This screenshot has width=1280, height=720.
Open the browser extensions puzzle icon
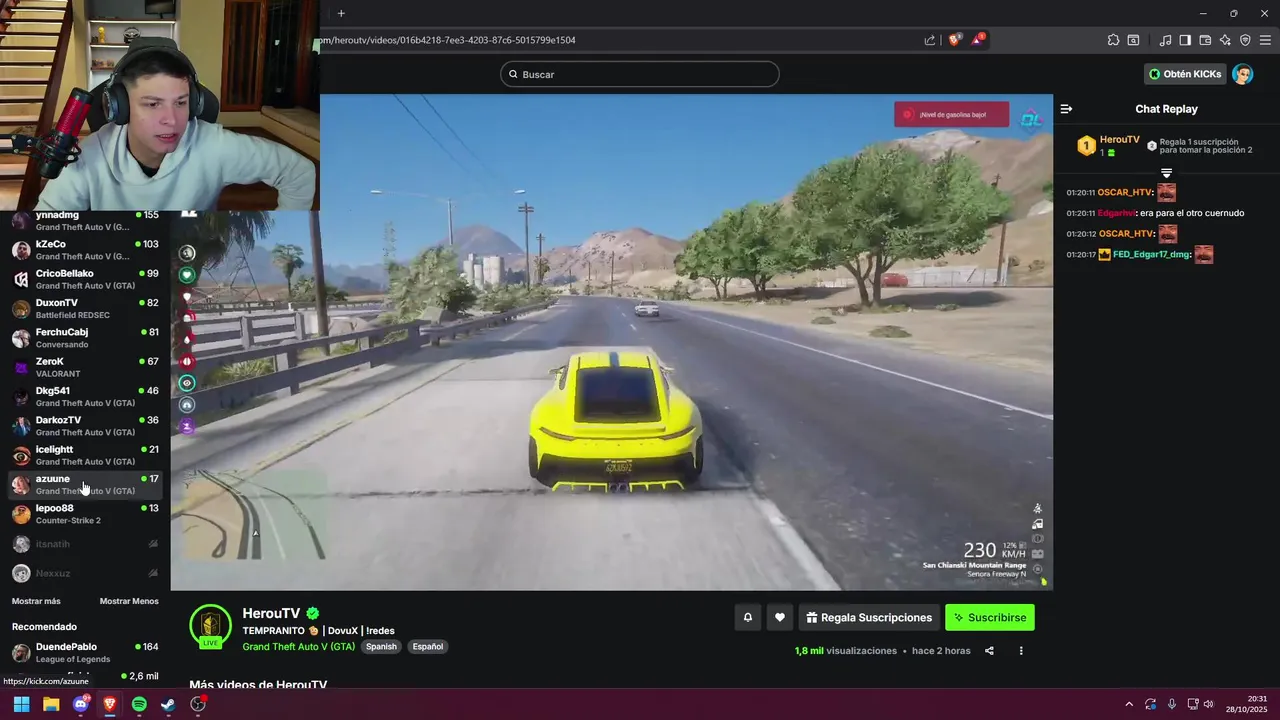pyautogui.click(x=1113, y=40)
